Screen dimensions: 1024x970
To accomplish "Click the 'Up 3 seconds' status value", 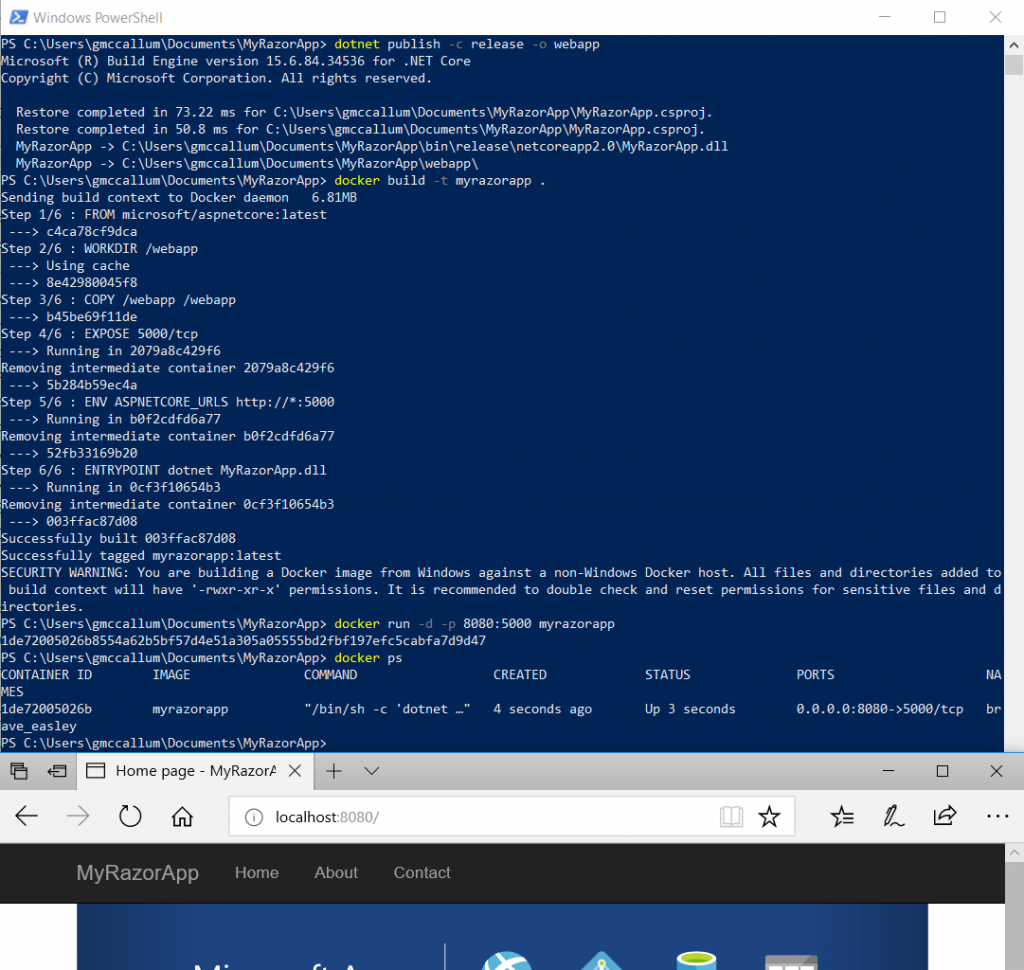I will 690,709.
